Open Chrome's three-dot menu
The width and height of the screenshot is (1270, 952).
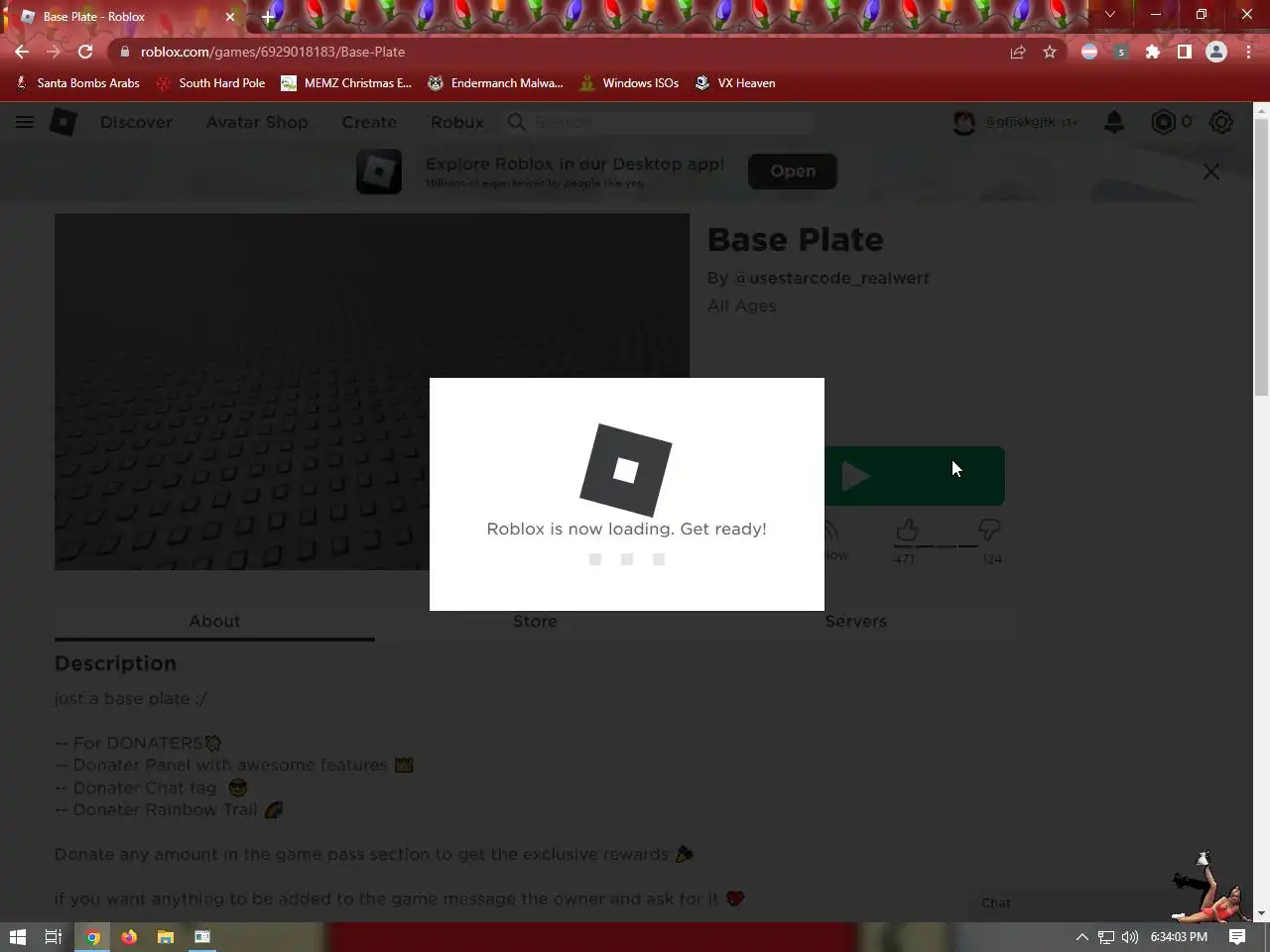pyautogui.click(x=1248, y=52)
